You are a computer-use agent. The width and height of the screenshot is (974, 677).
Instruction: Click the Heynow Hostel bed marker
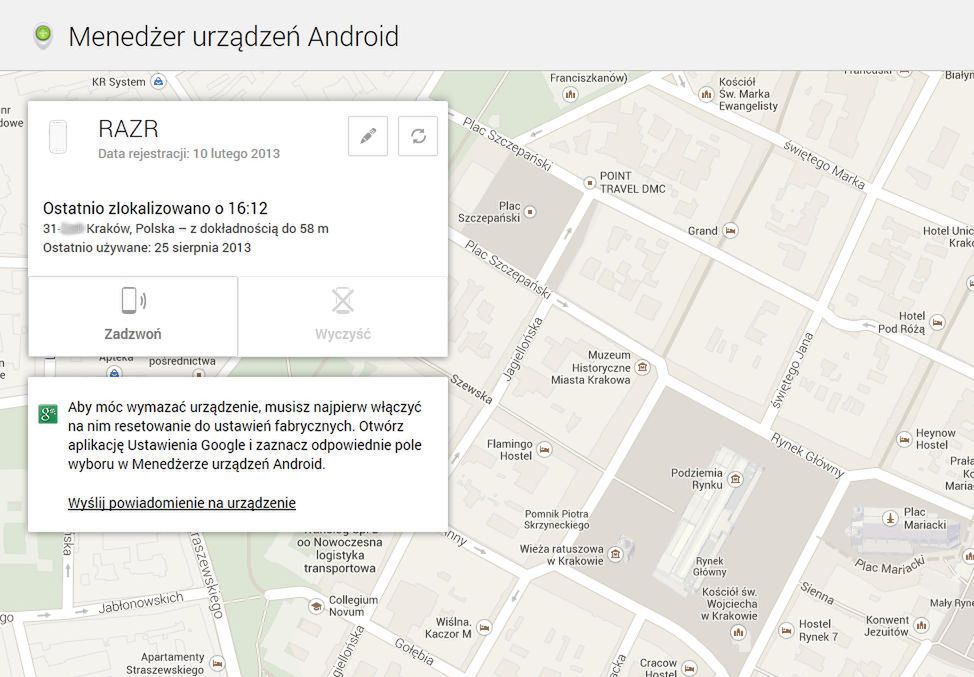[x=904, y=439]
